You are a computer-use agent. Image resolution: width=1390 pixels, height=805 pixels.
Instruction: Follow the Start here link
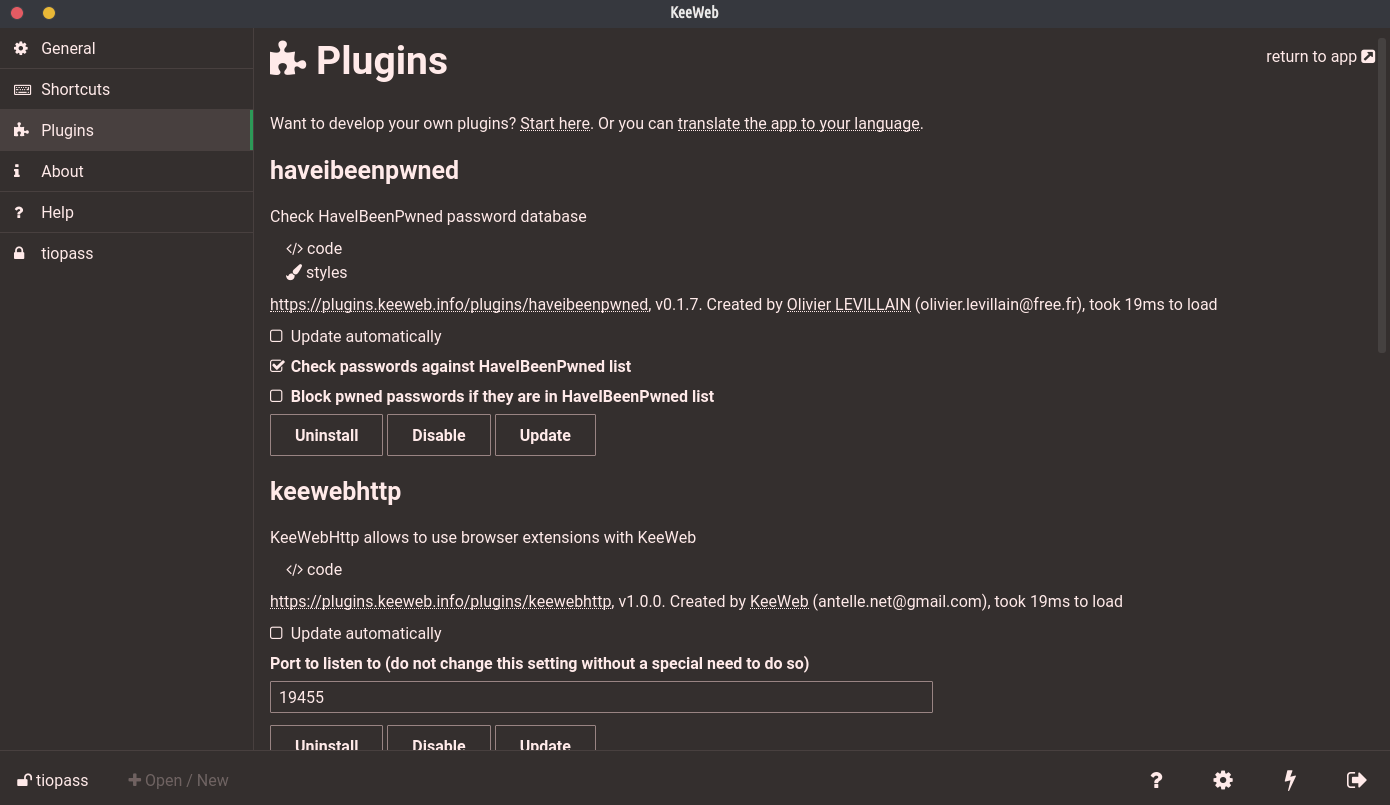(x=555, y=123)
